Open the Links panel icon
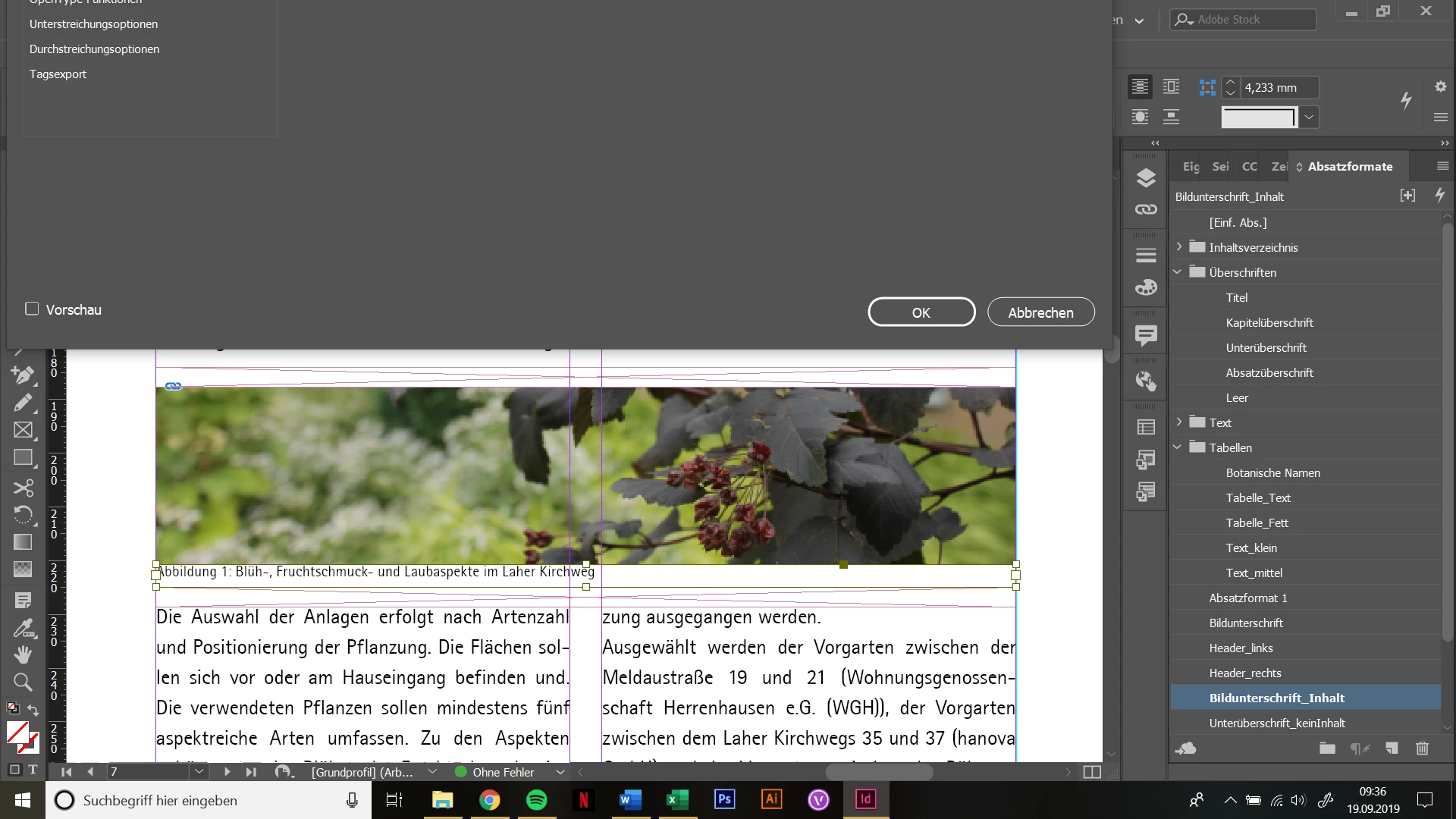The width and height of the screenshot is (1456, 819). coord(1146,209)
